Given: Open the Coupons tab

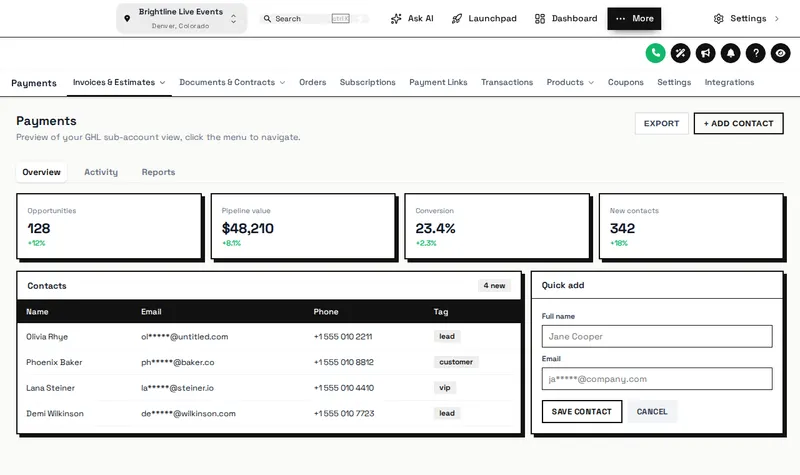Looking at the screenshot, I should point(626,82).
